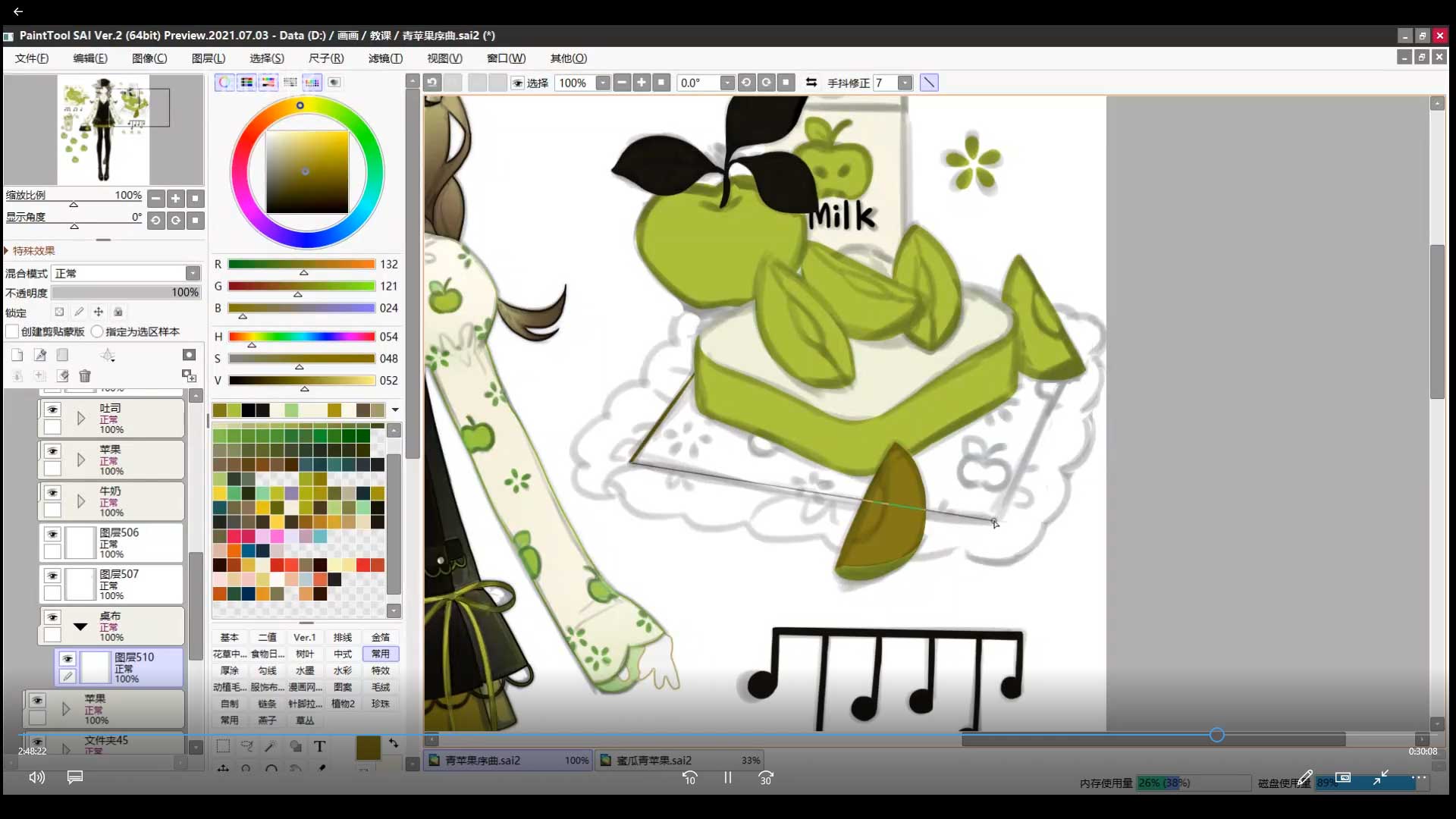Hide the 吐司 layer folder
Screen dimensions: 1456x819
point(52,409)
